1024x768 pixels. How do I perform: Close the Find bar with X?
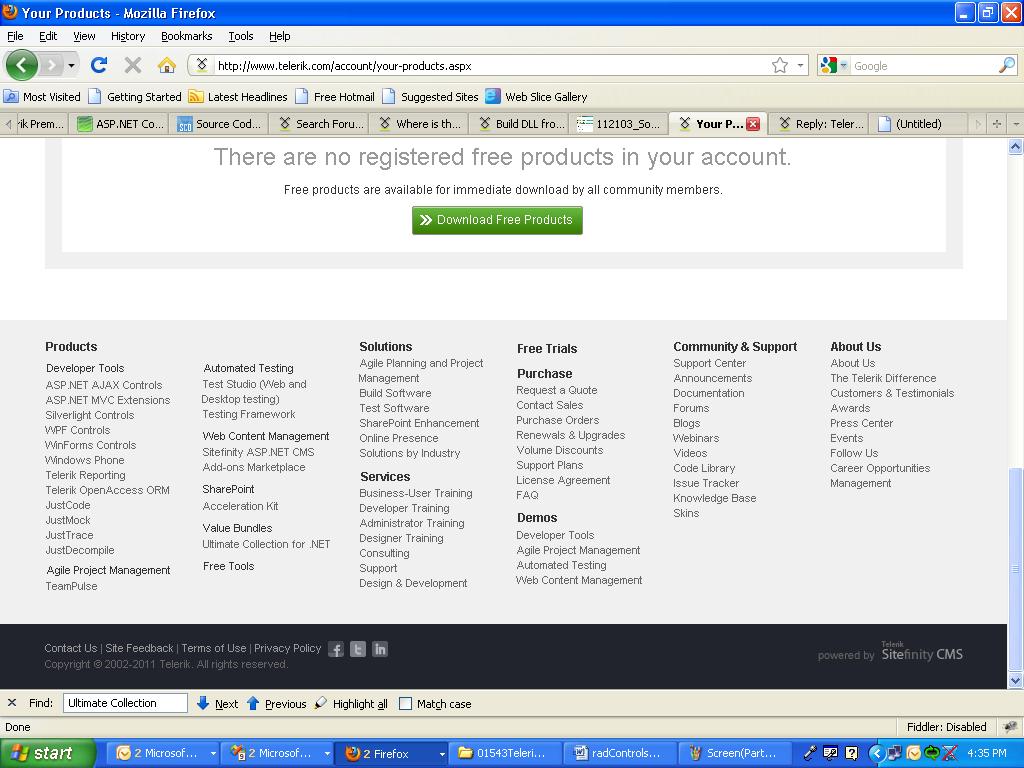12,703
